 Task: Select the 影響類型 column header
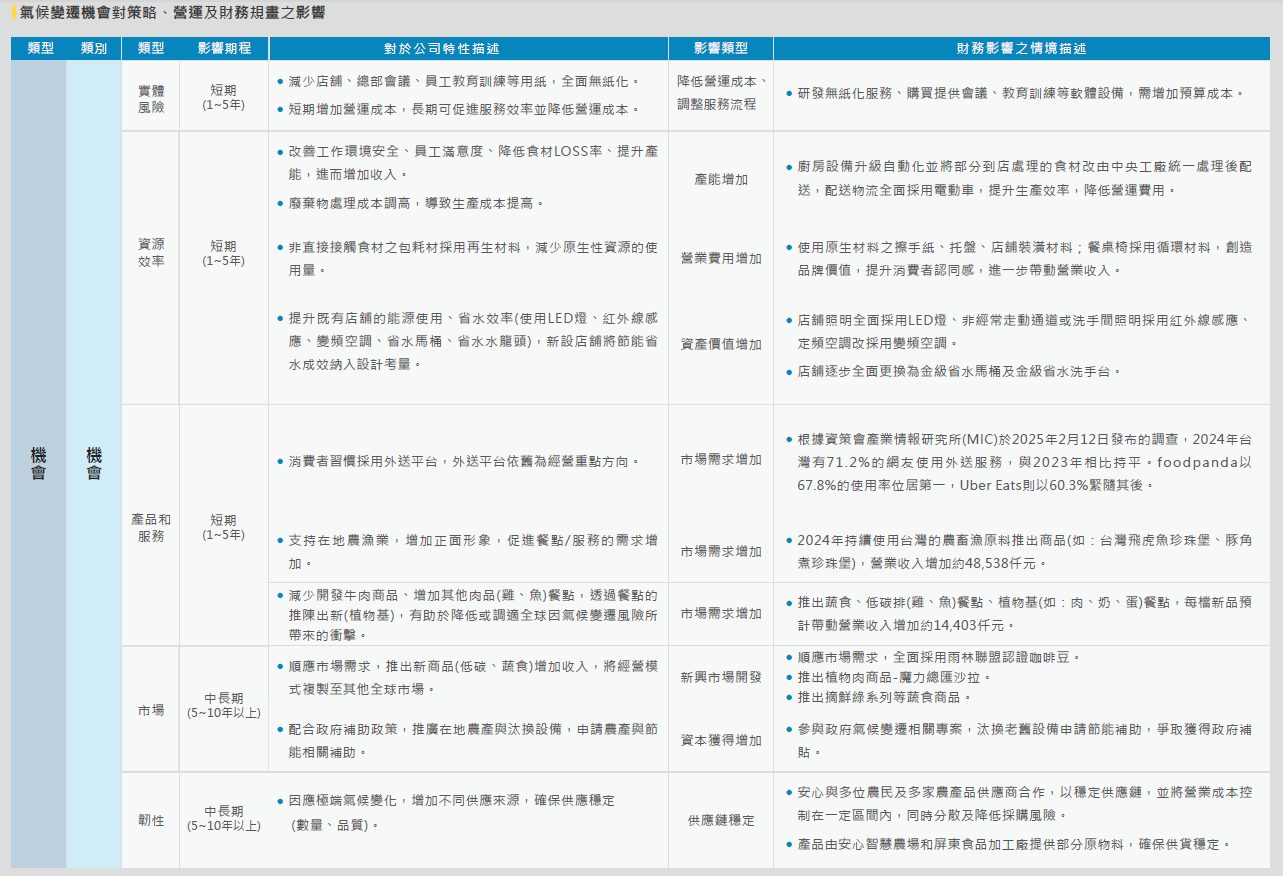(720, 48)
